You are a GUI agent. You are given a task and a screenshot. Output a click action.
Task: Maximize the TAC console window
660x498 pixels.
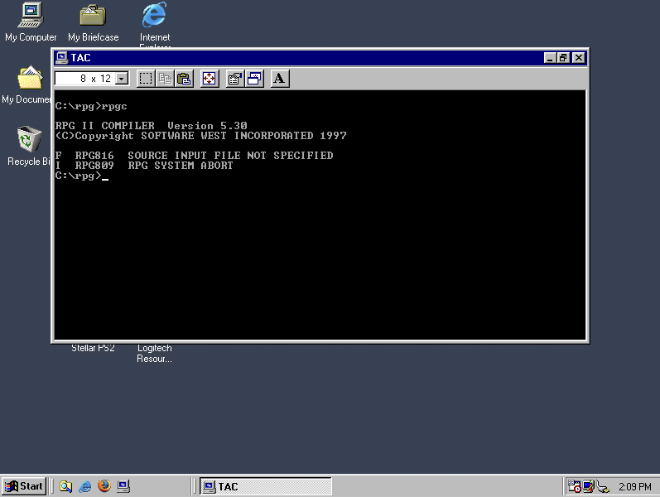pyautogui.click(x=564, y=58)
